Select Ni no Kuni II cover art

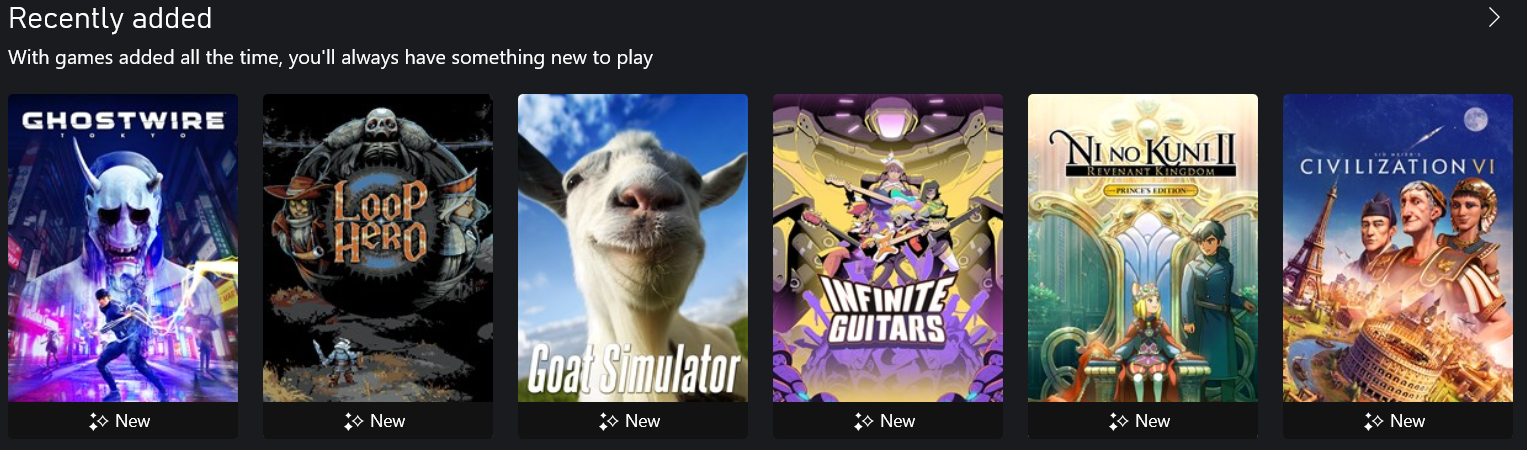[x=1143, y=248]
